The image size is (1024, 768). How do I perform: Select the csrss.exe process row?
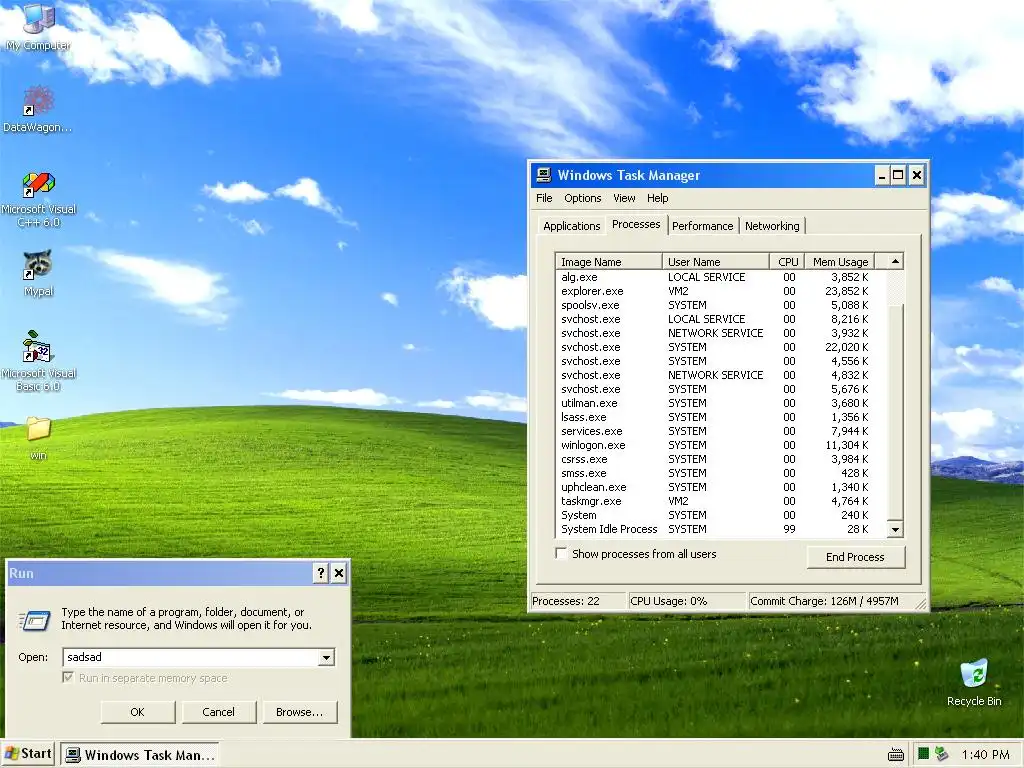pyautogui.click(x=721, y=459)
